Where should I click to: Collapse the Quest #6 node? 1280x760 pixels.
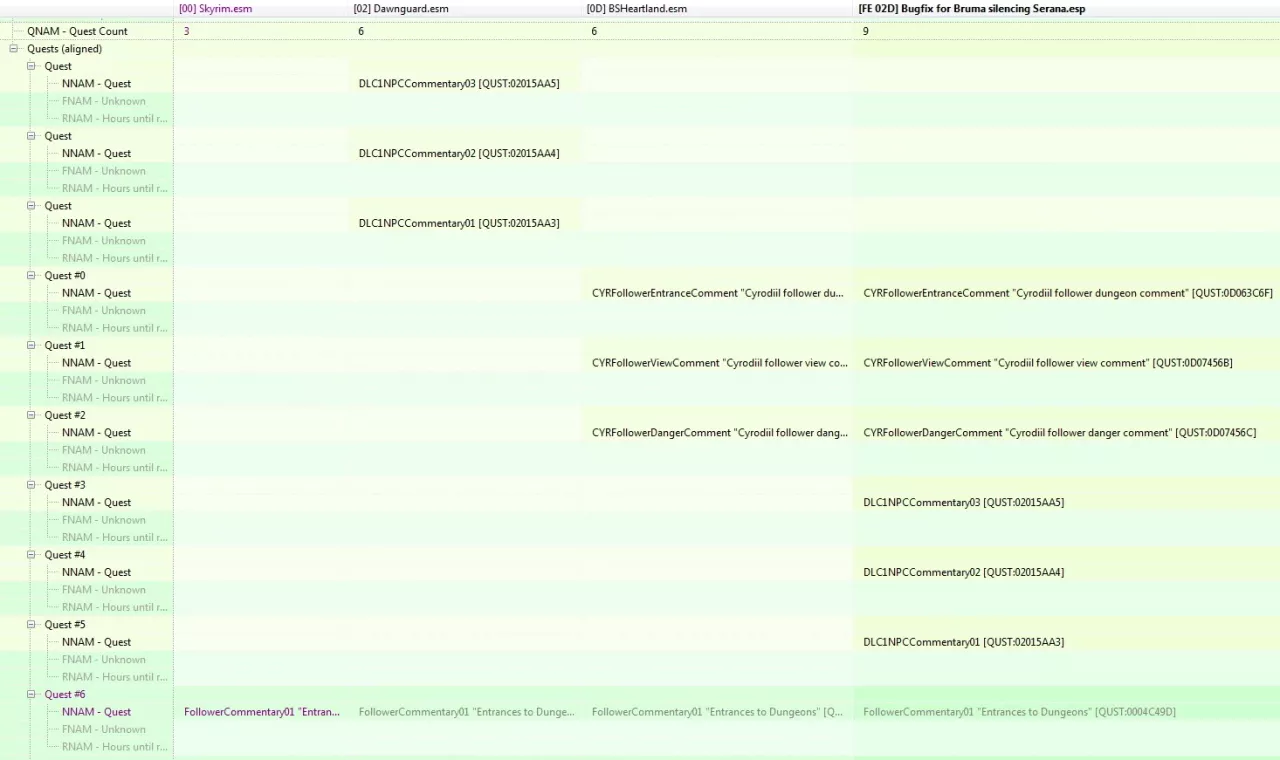31,694
